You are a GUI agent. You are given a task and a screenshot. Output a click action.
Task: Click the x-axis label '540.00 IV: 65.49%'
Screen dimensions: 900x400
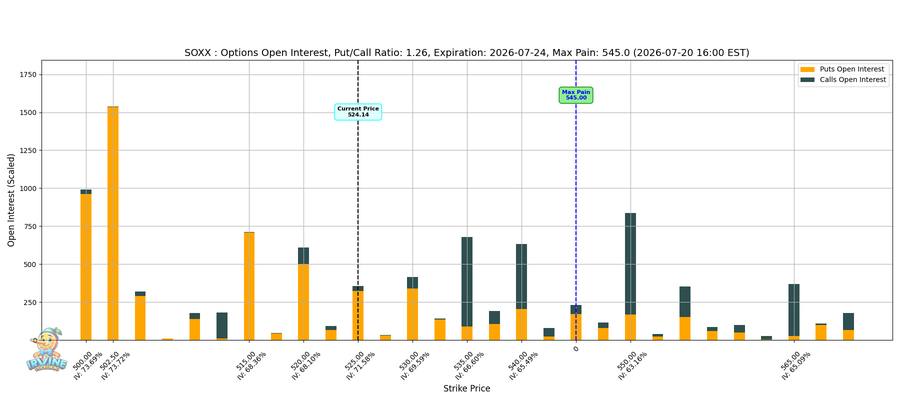tap(522, 365)
